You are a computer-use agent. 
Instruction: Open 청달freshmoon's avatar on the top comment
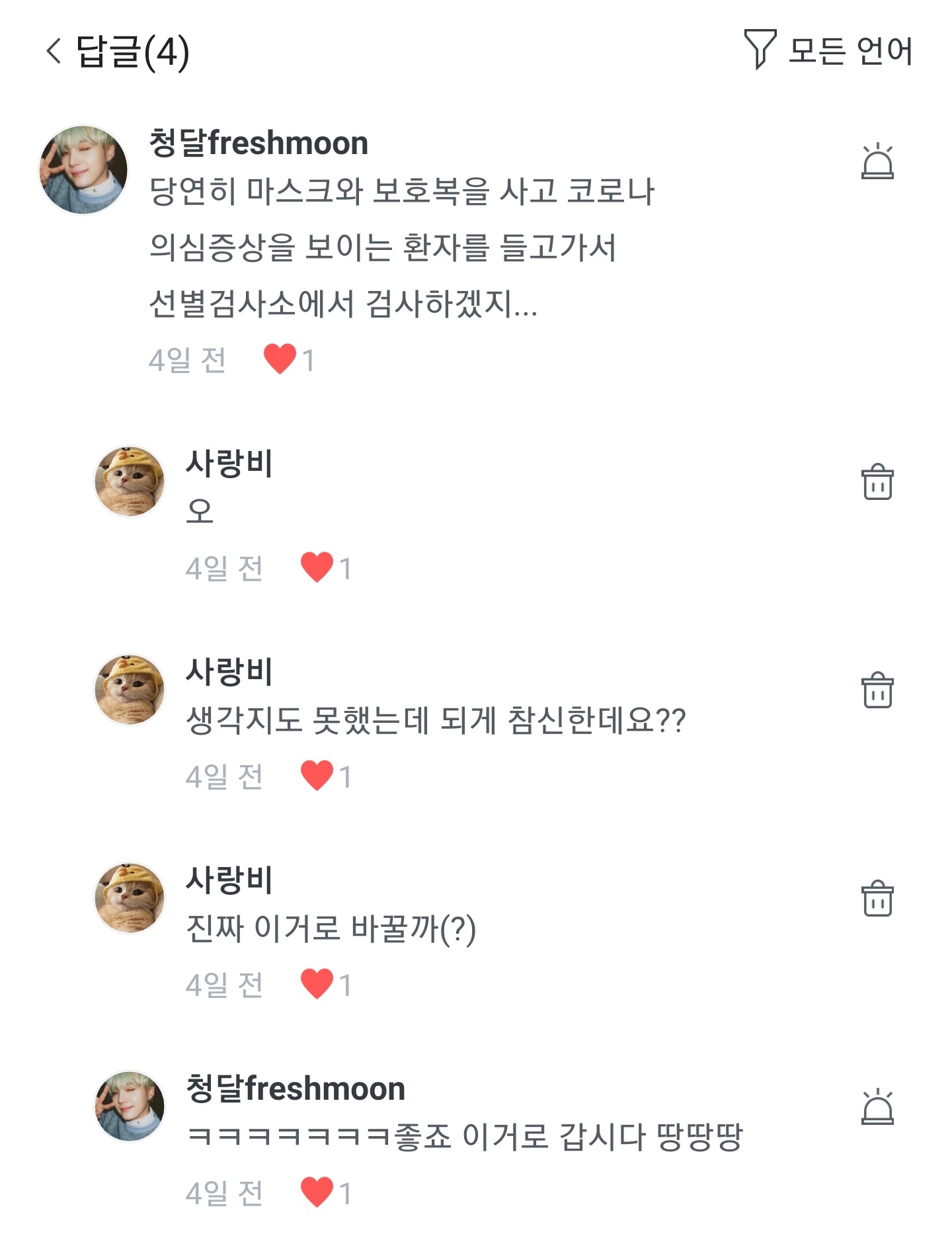pyautogui.click(x=83, y=170)
